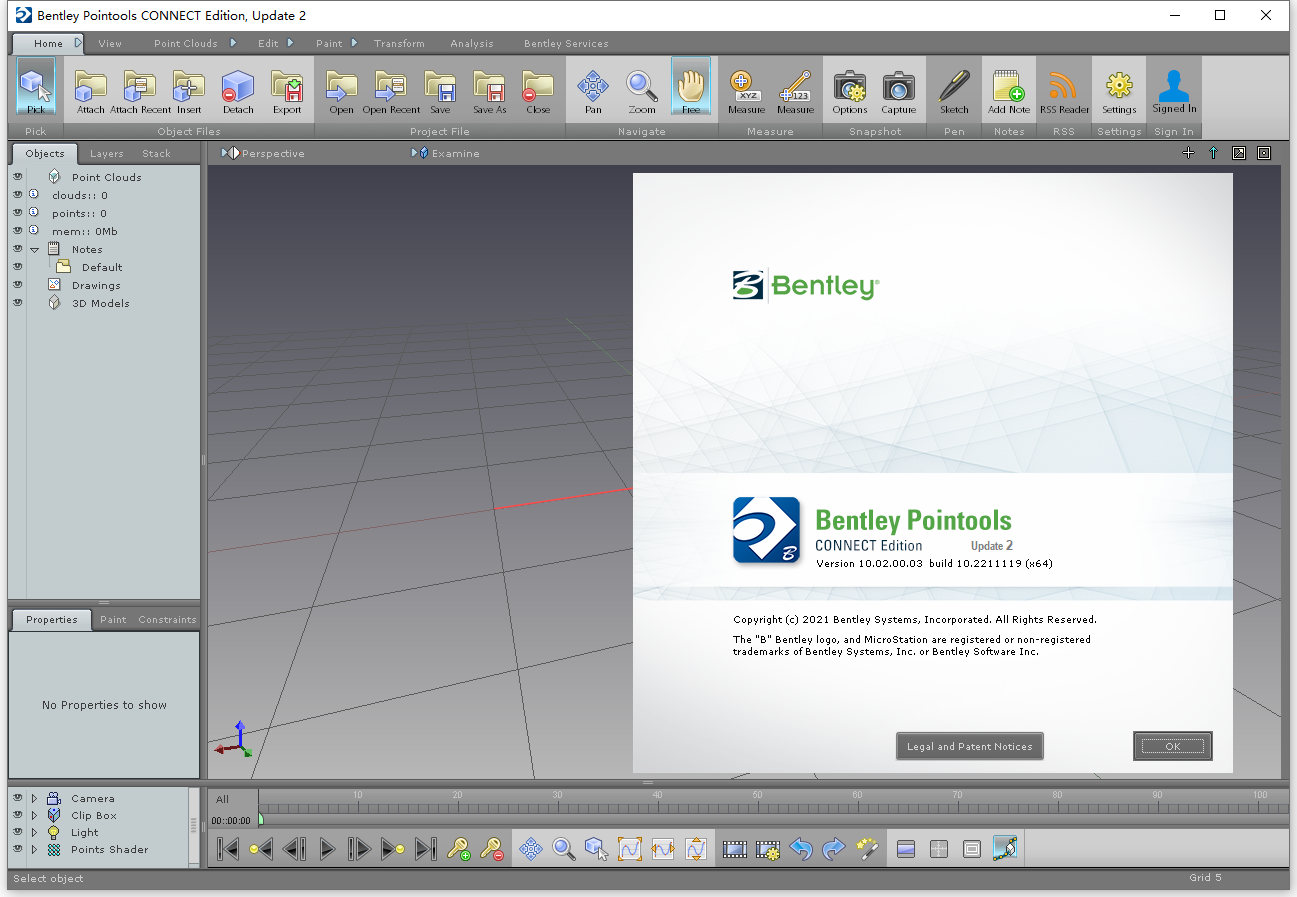Open Snapshot Options
1297x897 pixels.
[850, 89]
